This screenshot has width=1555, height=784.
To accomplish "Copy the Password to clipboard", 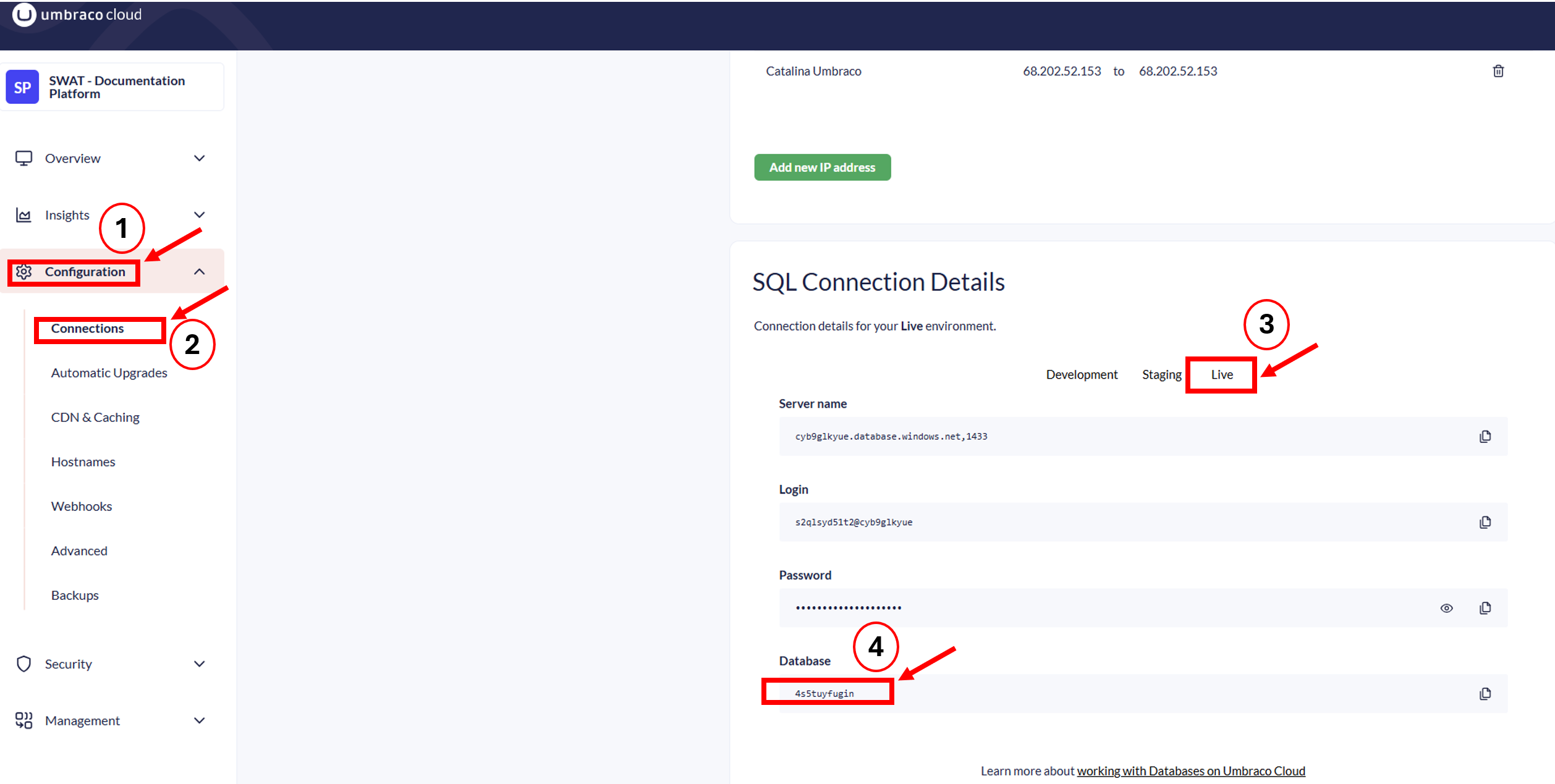I will pyautogui.click(x=1485, y=608).
